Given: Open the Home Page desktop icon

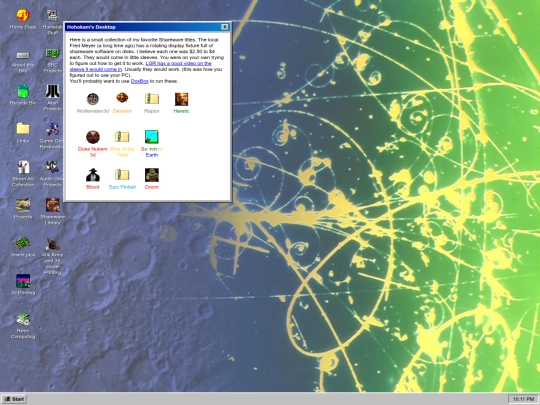Looking at the screenshot, I should [23, 19].
